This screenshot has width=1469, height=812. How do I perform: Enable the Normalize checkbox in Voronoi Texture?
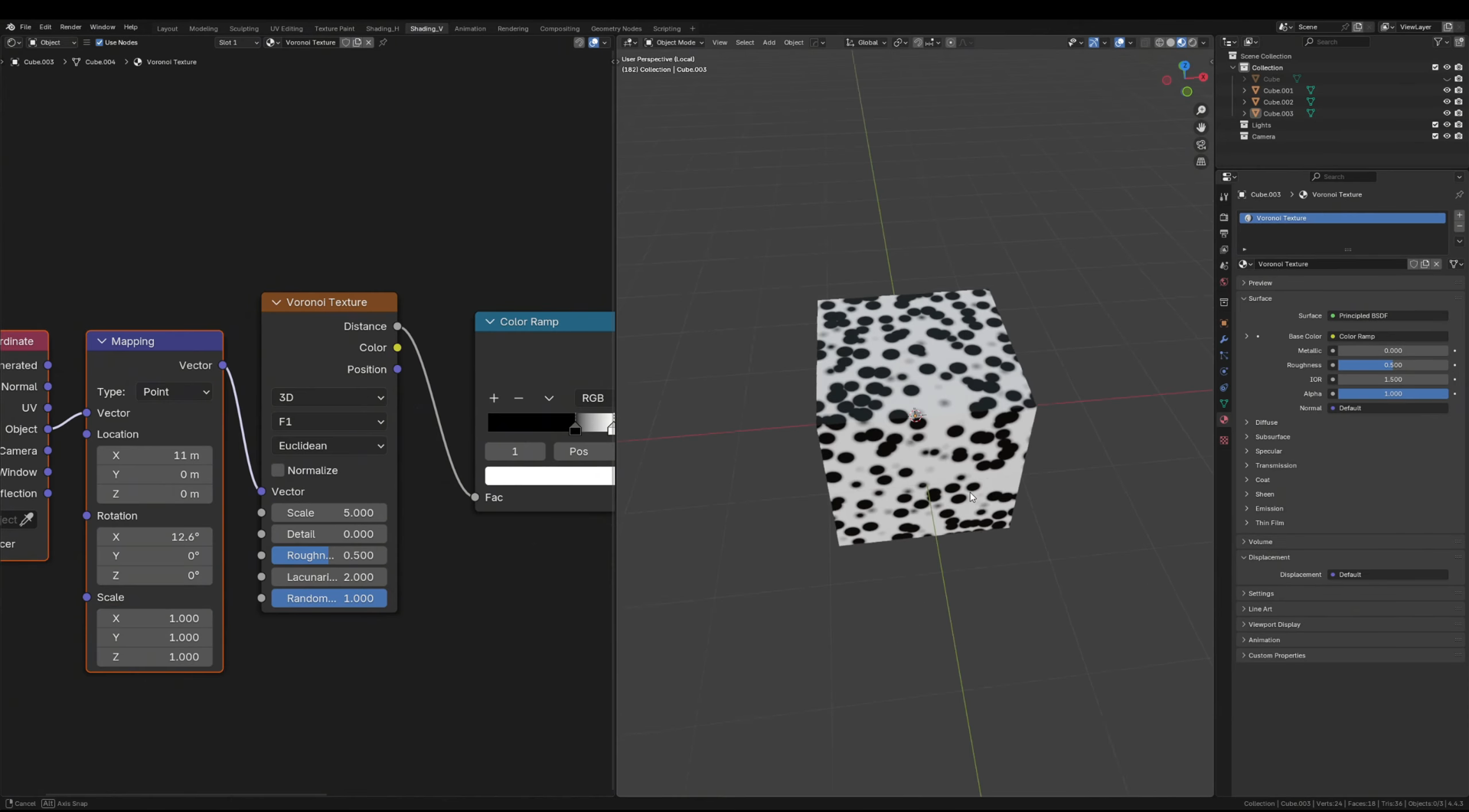pos(278,470)
